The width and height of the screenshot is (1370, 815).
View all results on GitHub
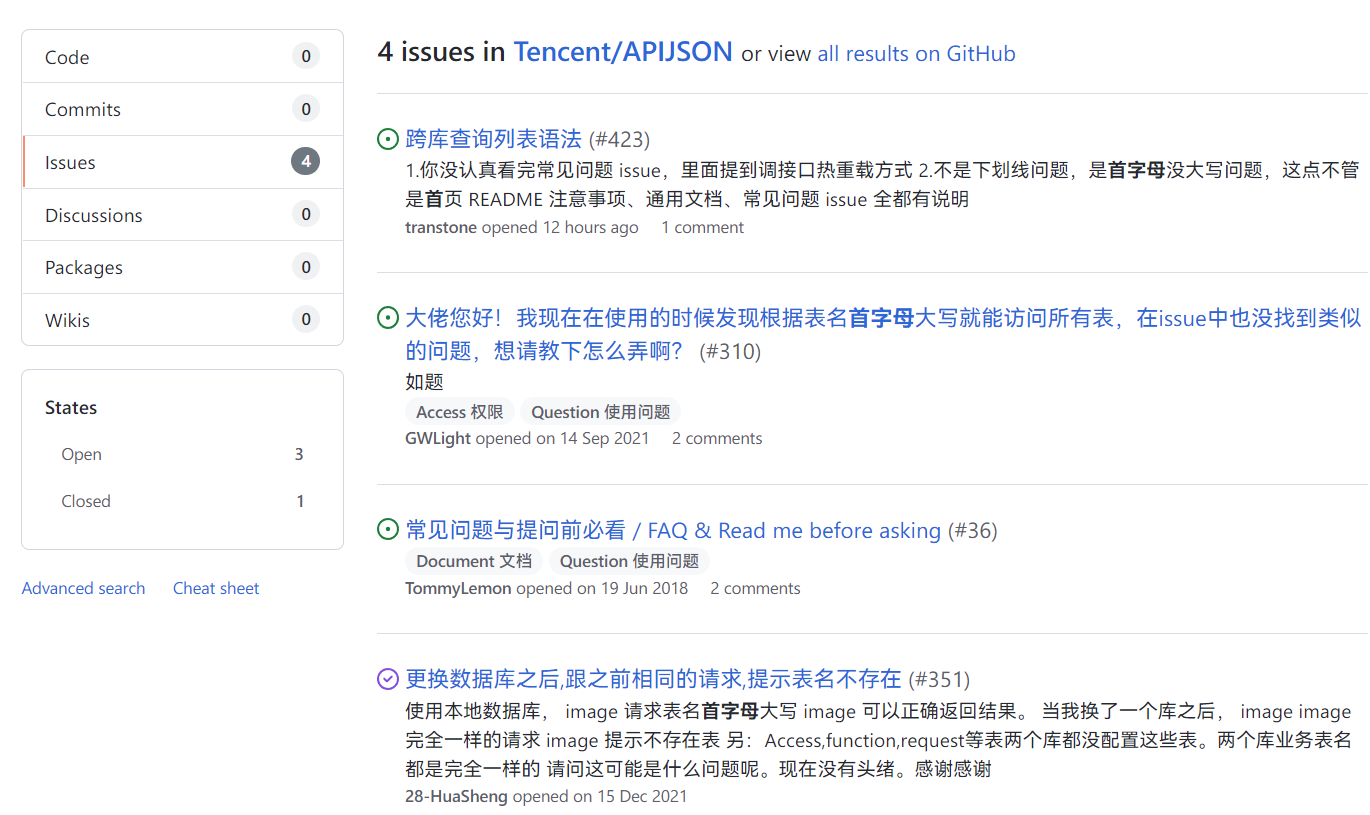pos(915,53)
